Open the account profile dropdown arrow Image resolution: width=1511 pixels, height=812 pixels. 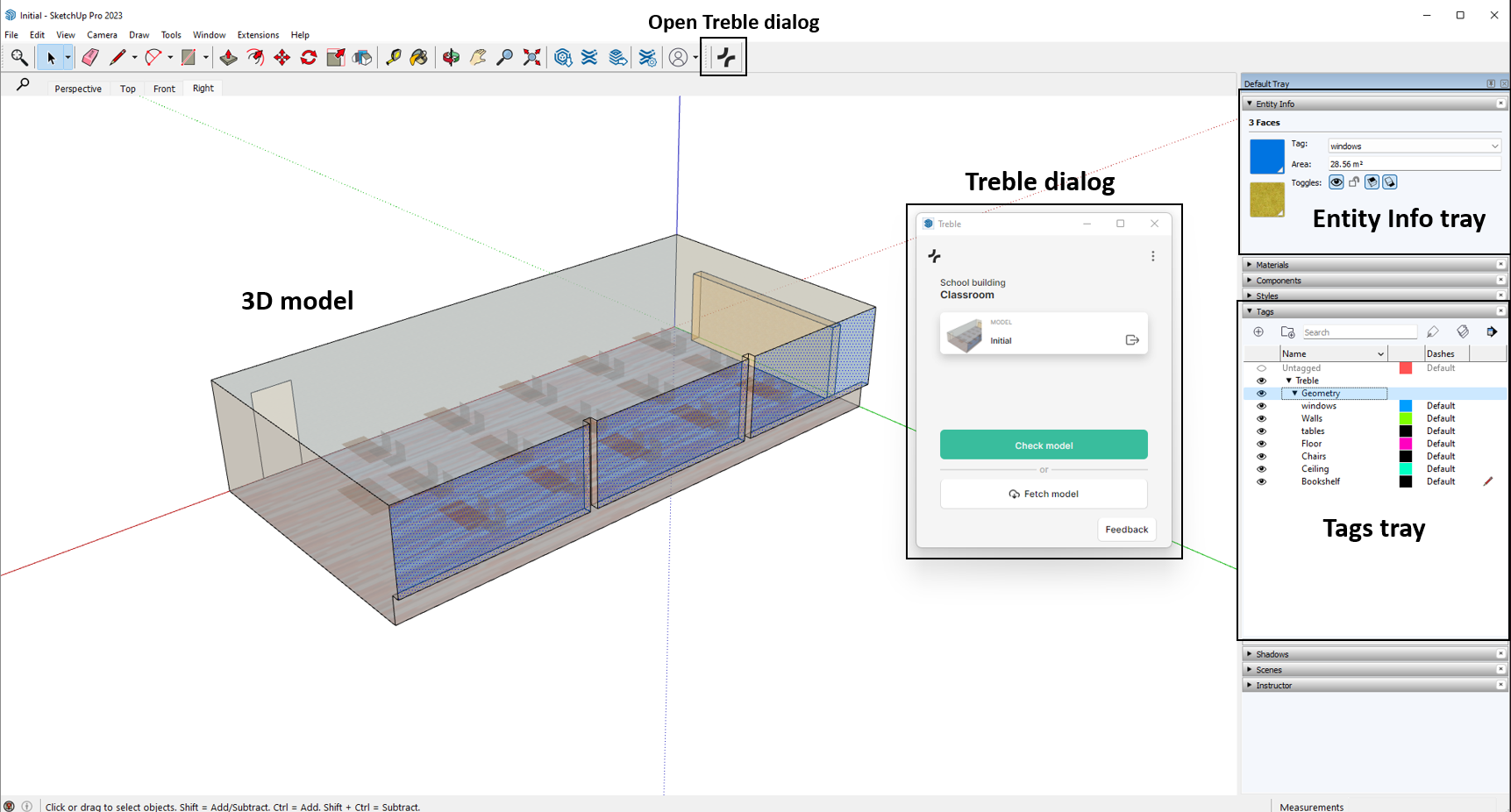[695, 58]
